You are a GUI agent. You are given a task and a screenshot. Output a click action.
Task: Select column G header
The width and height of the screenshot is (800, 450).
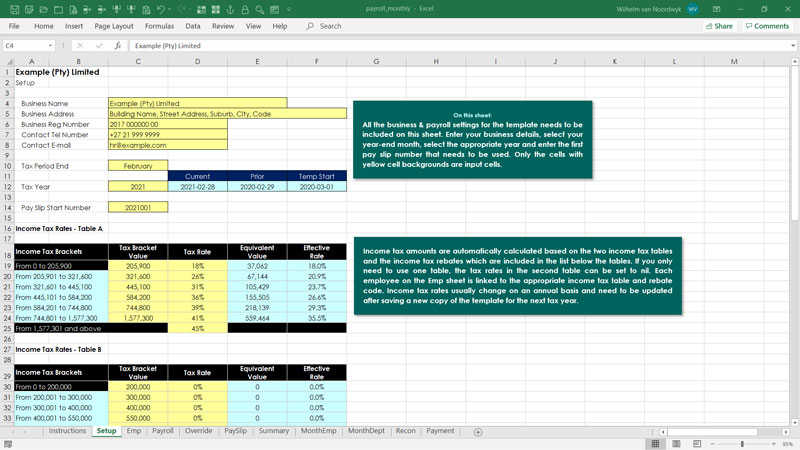coord(376,61)
